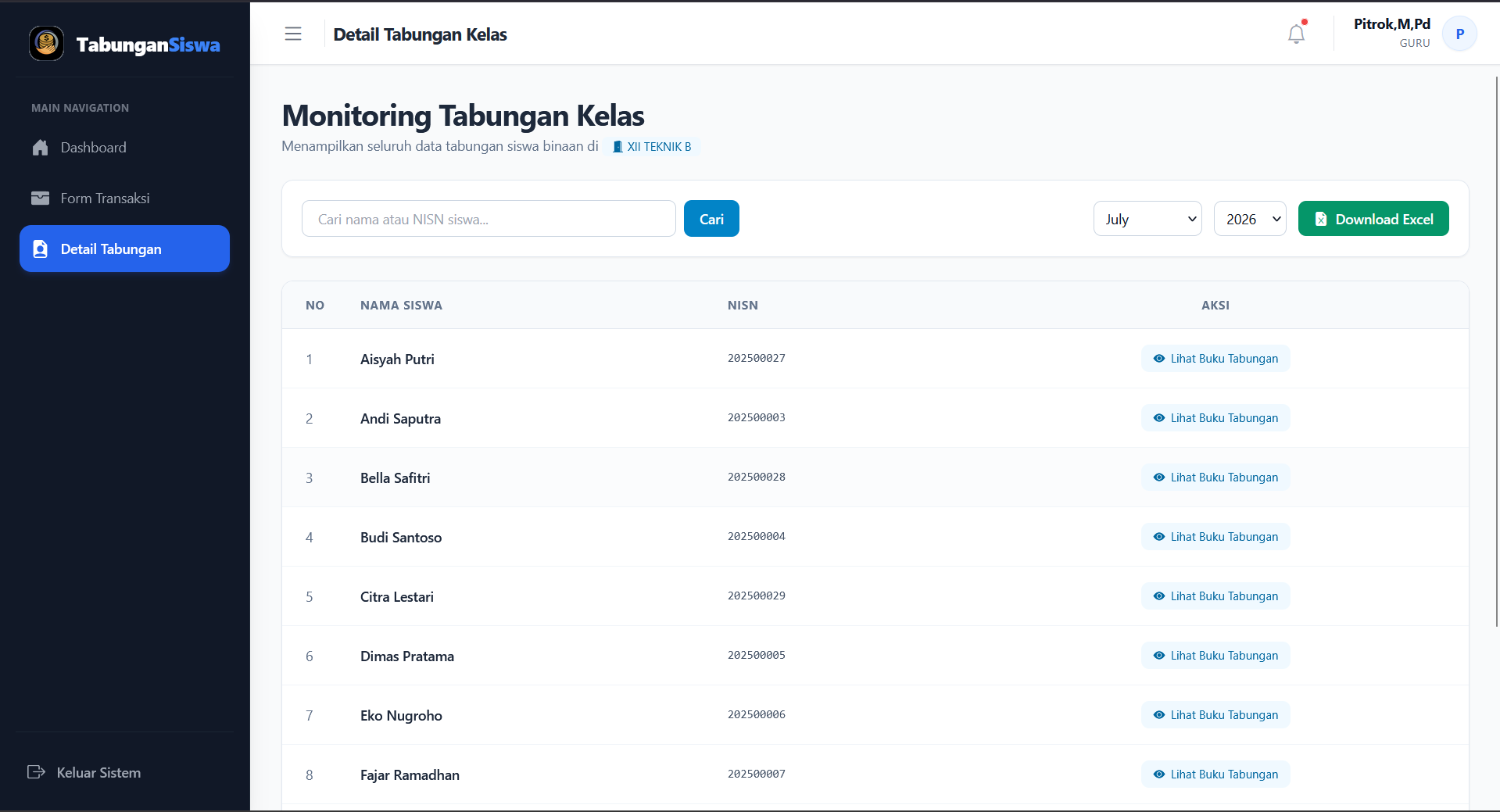Click the Detail Tabungan book icon
The height and width of the screenshot is (812, 1500).
41,249
